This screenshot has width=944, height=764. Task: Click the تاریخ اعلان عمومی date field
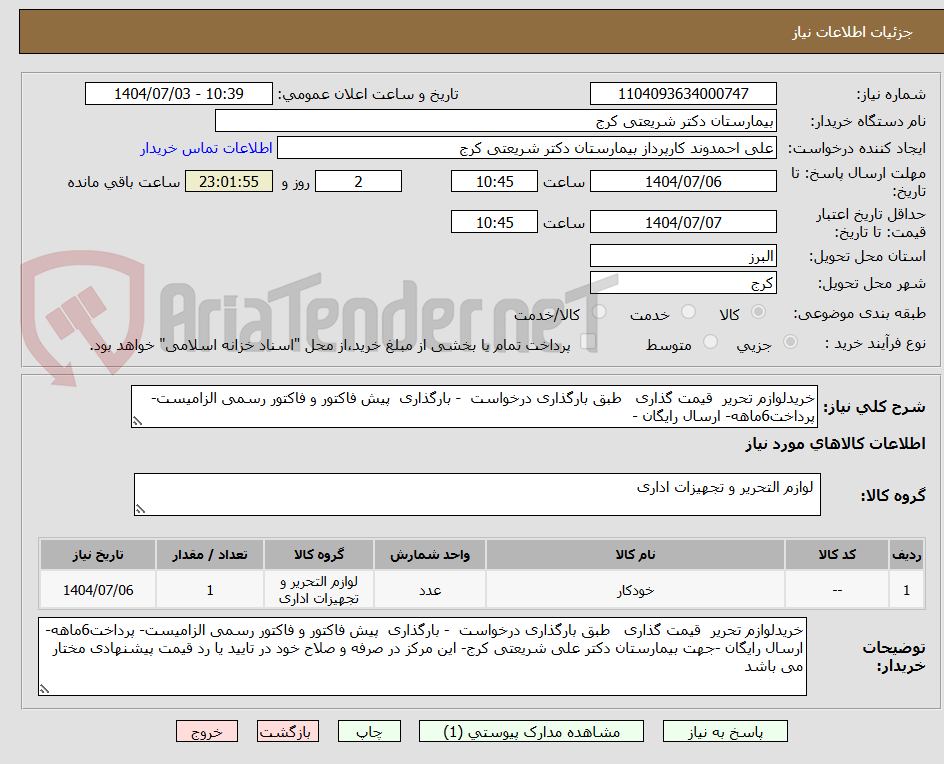point(177,93)
